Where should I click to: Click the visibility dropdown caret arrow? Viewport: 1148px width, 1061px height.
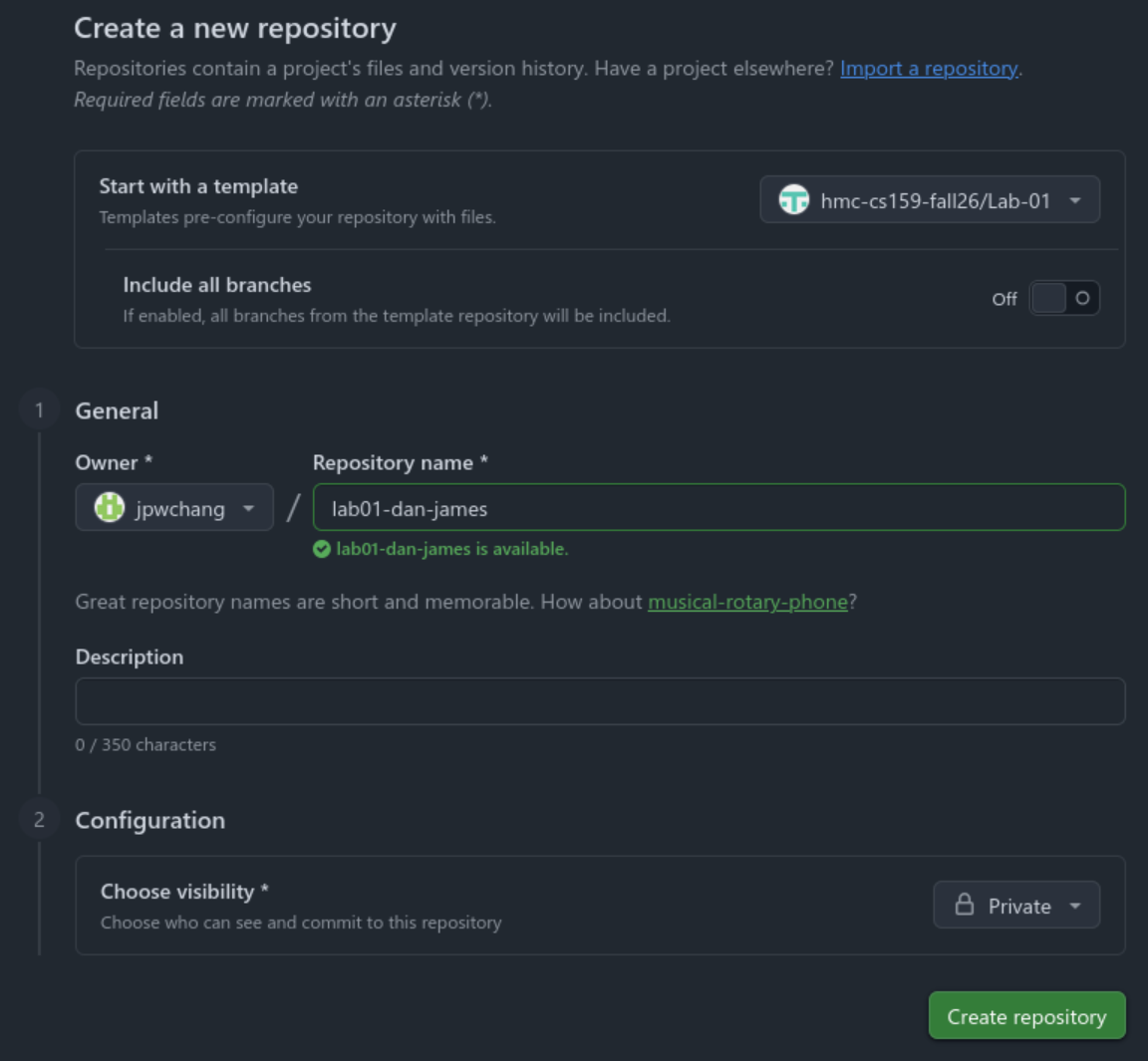1075,906
